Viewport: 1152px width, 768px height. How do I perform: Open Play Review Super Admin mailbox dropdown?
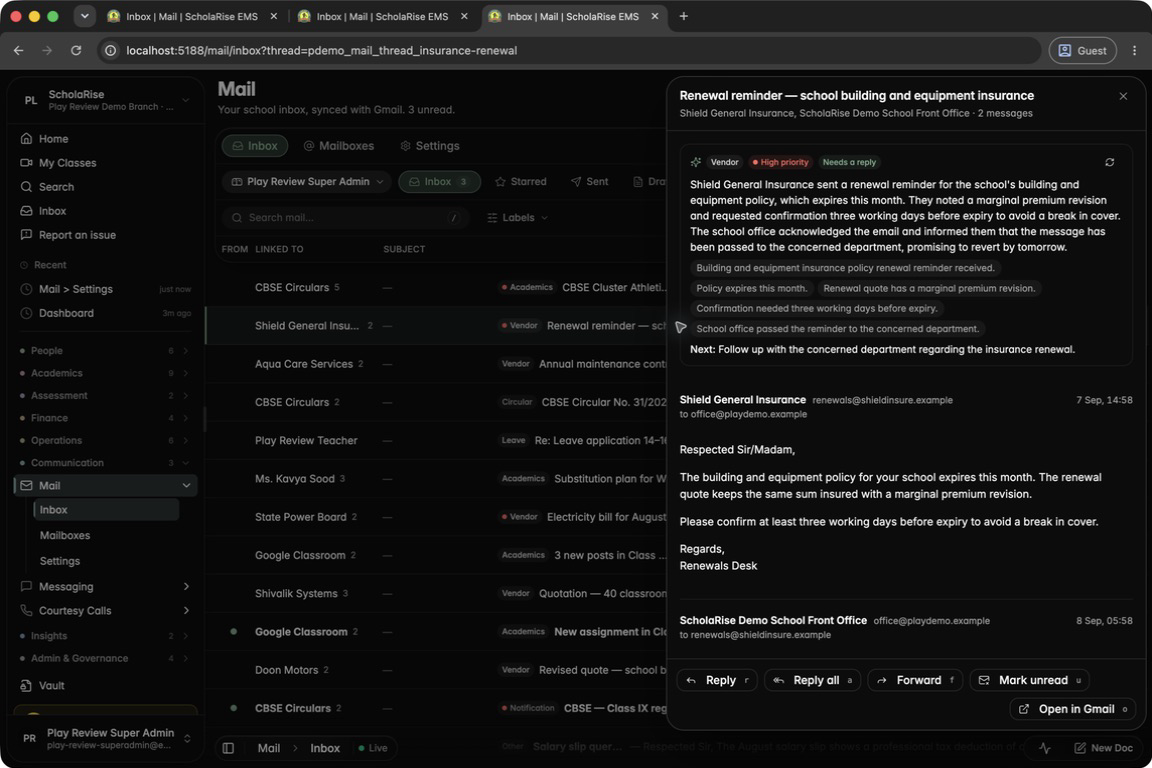pyautogui.click(x=307, y=182)
